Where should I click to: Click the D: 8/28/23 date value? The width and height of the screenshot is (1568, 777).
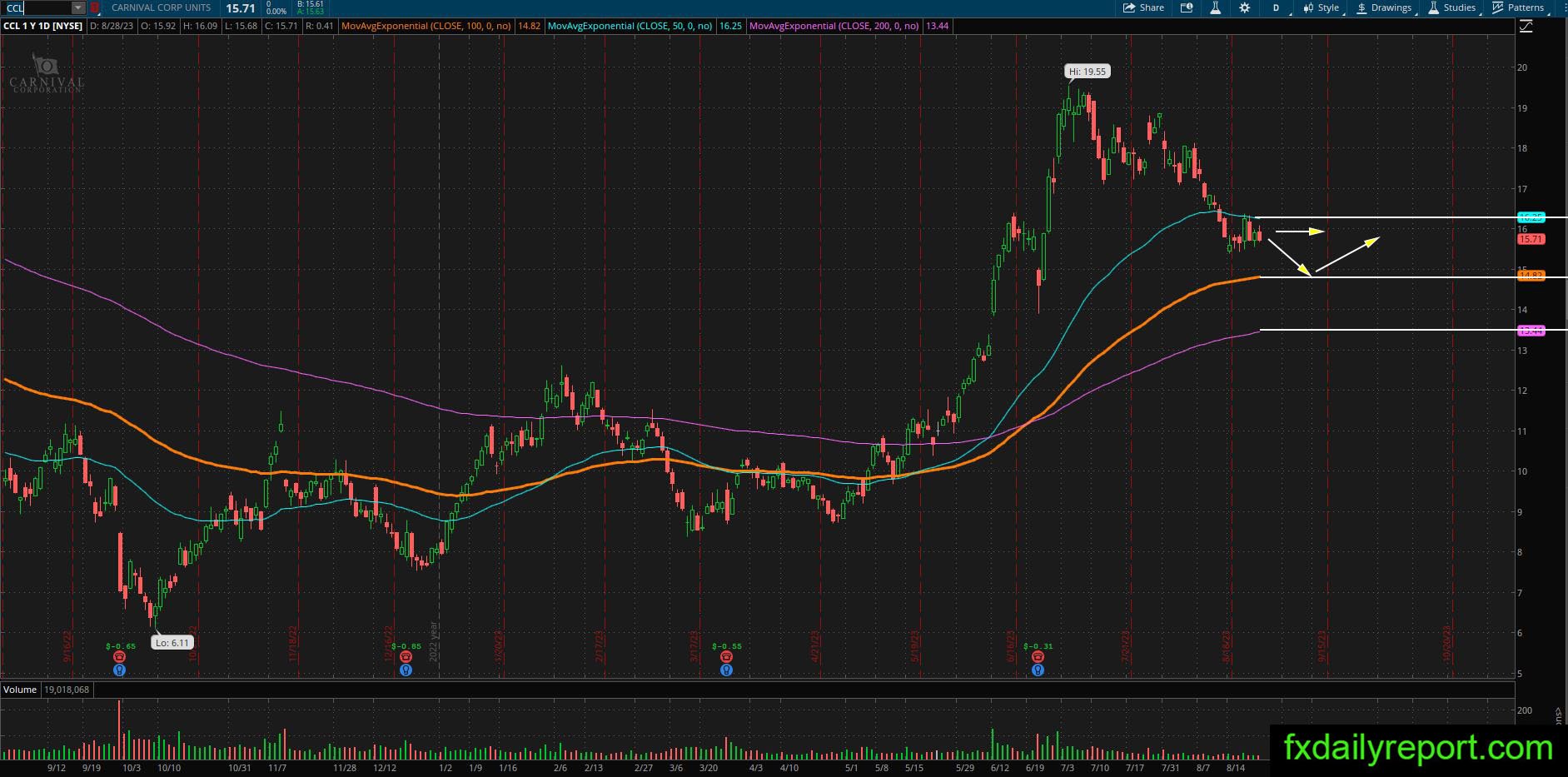click(112, 26)
